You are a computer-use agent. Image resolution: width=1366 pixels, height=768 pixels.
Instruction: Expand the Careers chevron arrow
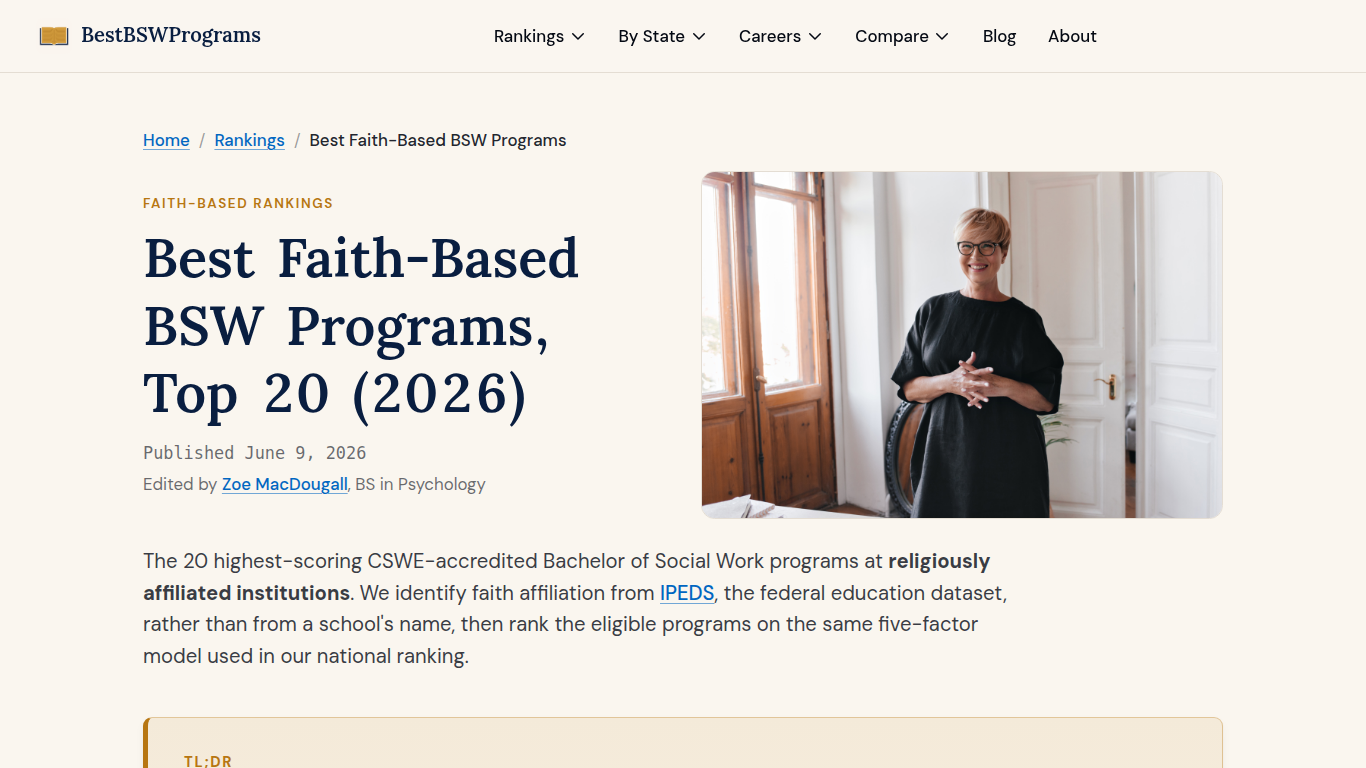815,36
